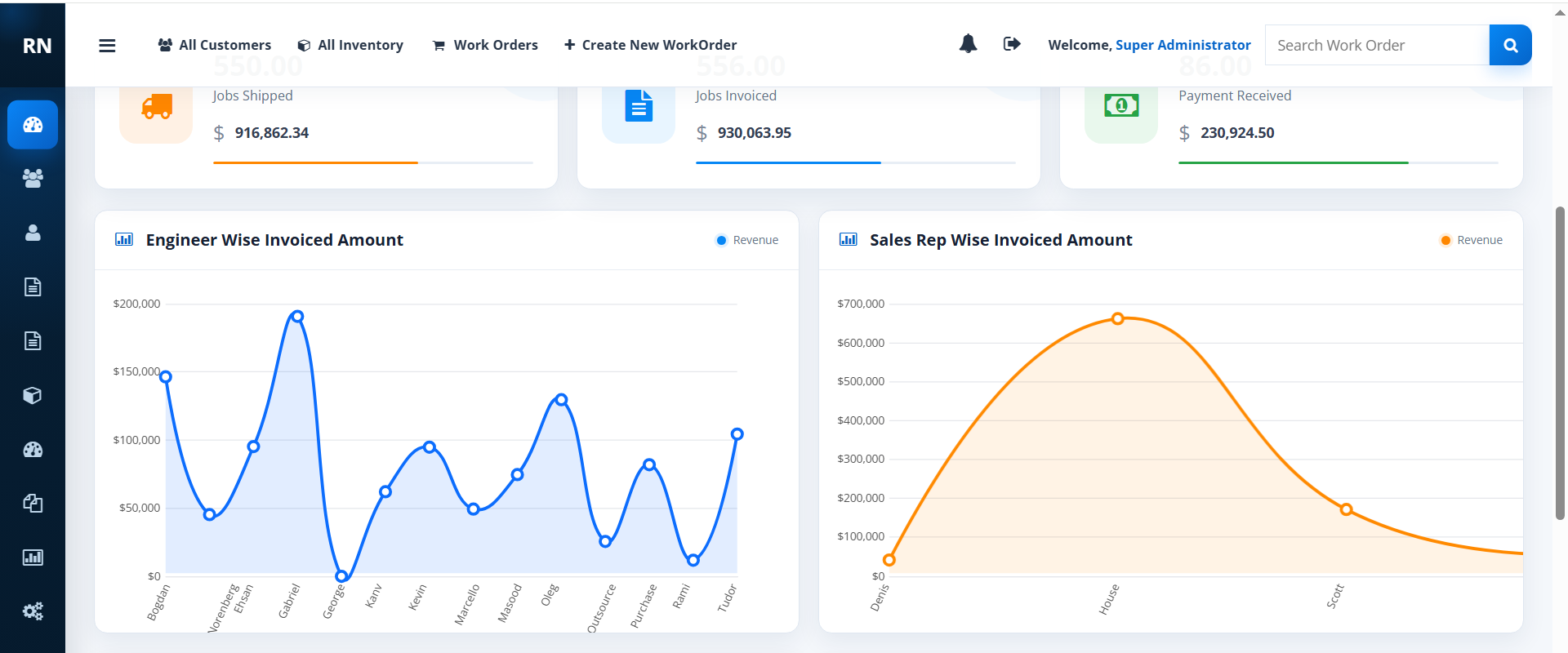Open the Super Administrator profile link
The image size is (1568, 653).
pos(1183,45)
